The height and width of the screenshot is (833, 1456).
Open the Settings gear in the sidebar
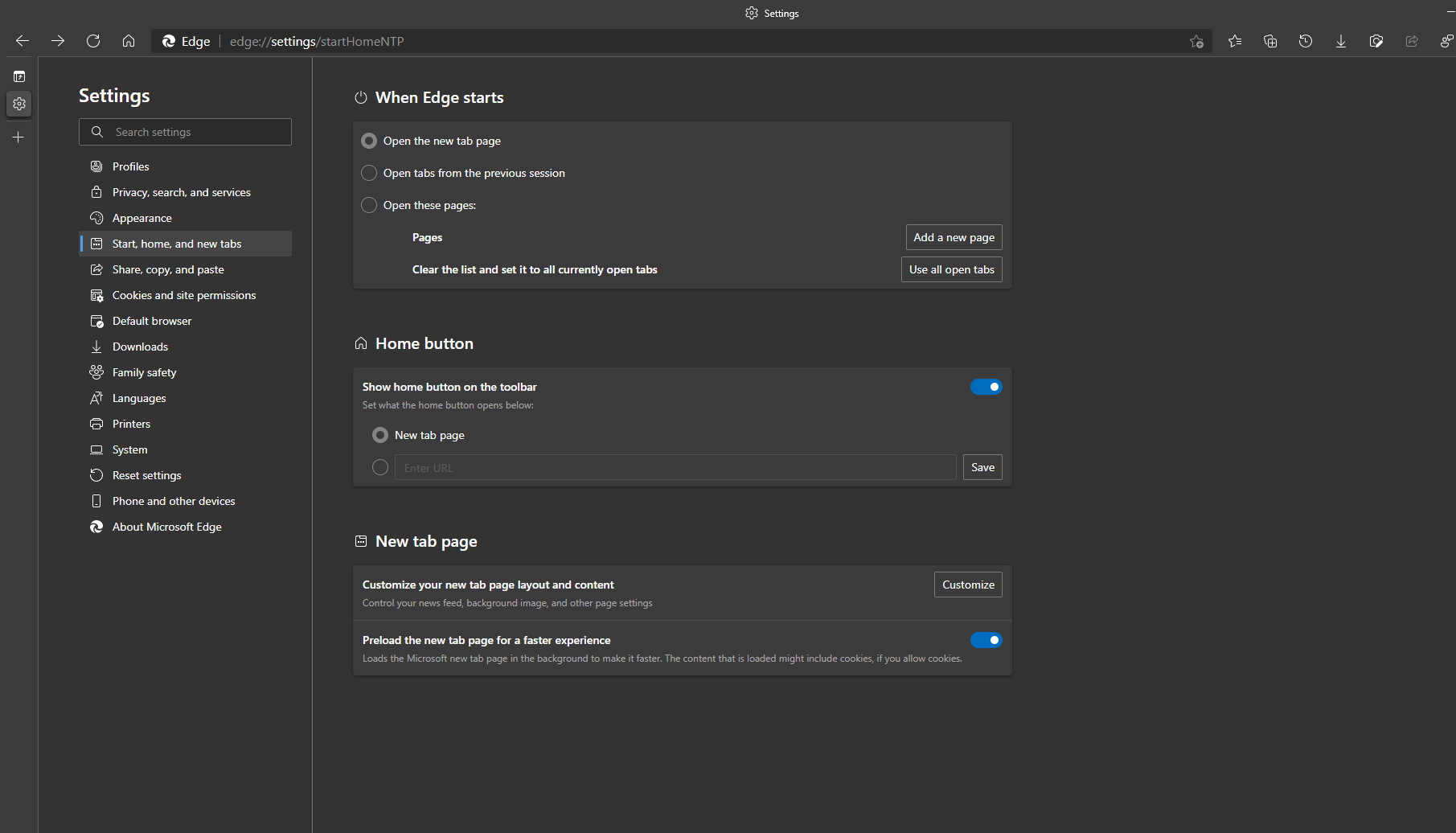tap(18, 104)
